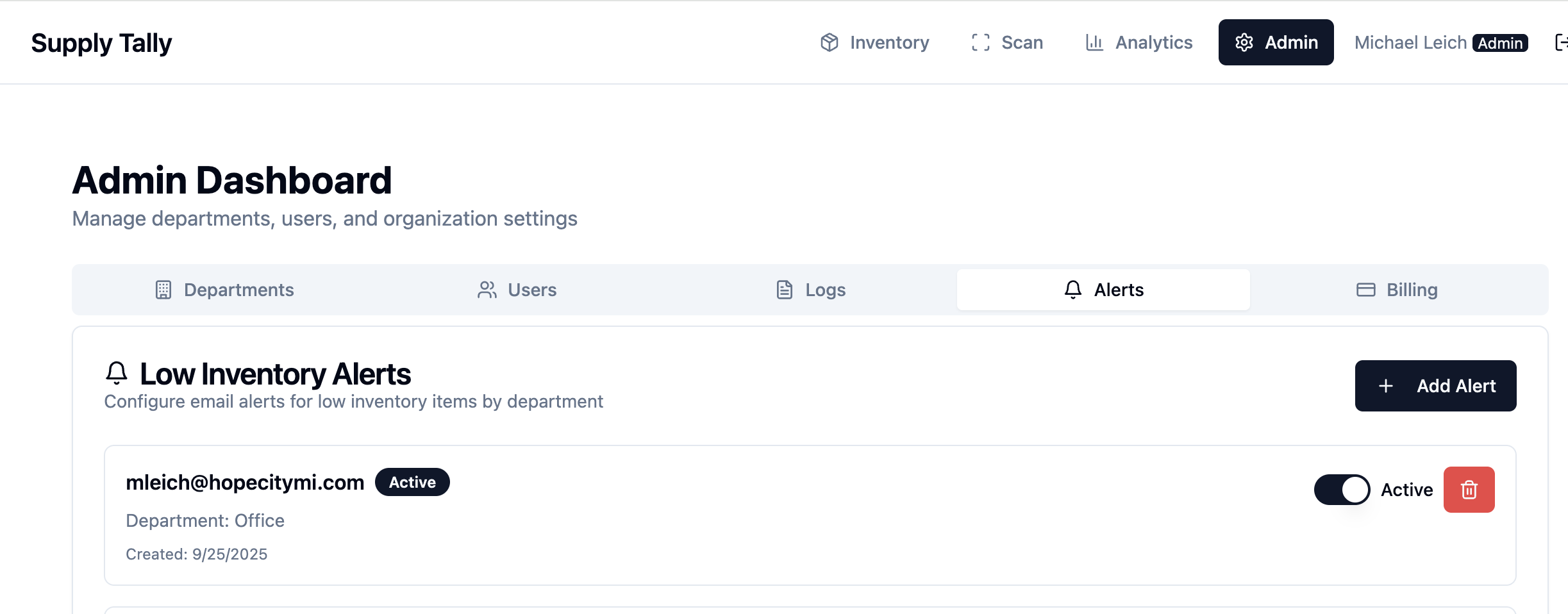The image size is (1568, 614).
Task: Click the people icon on the Users tab
Action: pos(487,290)
